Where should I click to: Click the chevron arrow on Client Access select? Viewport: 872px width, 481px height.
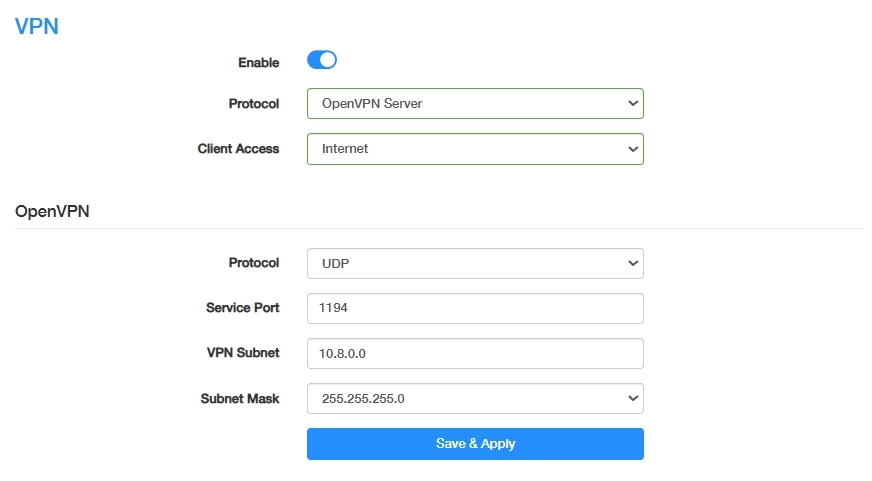pos(632,149)
